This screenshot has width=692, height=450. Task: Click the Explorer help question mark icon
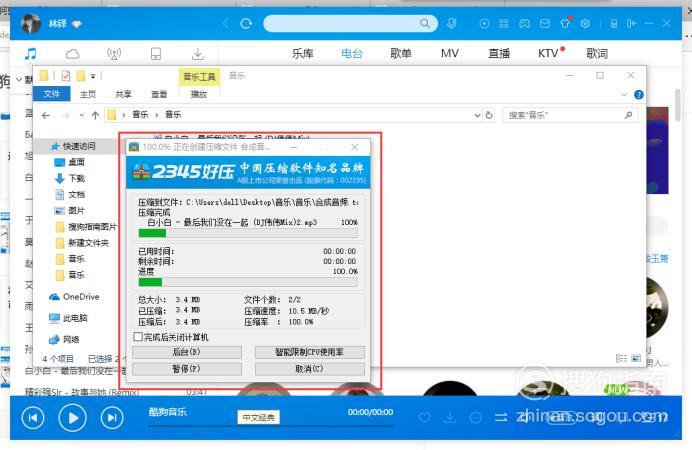click(x=639, y=94)
